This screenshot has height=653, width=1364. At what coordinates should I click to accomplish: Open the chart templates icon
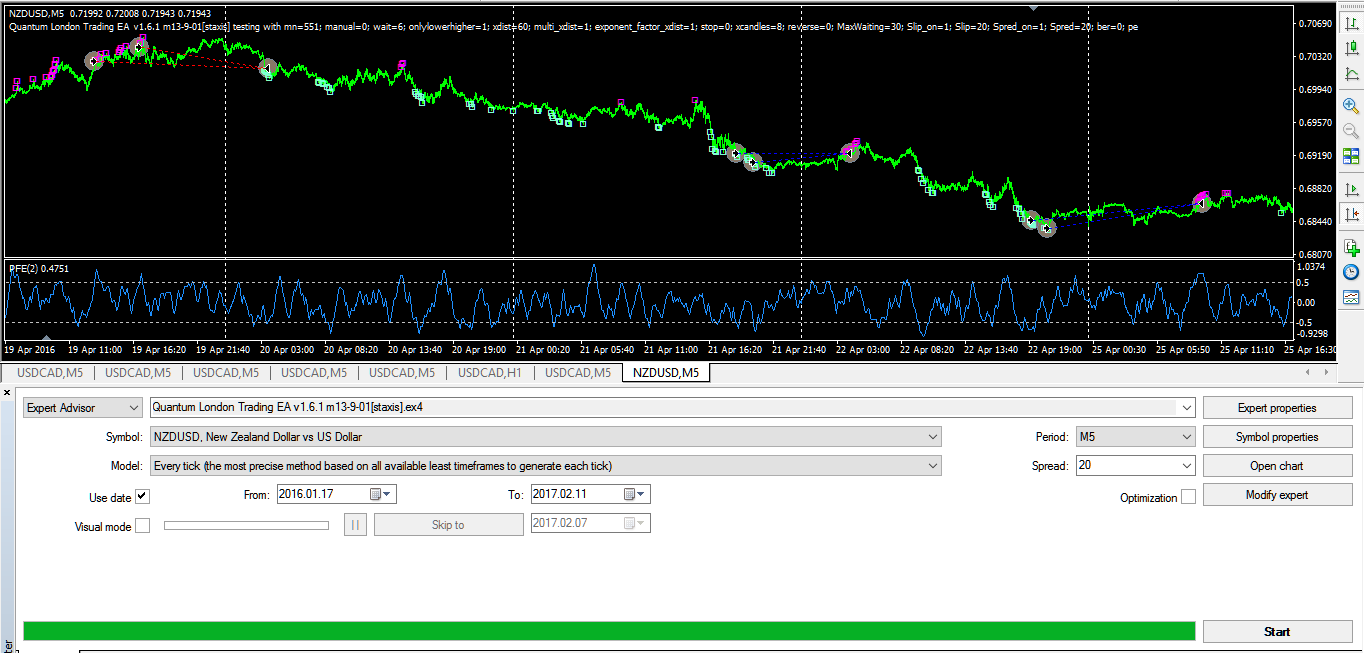coord(1351,297)
